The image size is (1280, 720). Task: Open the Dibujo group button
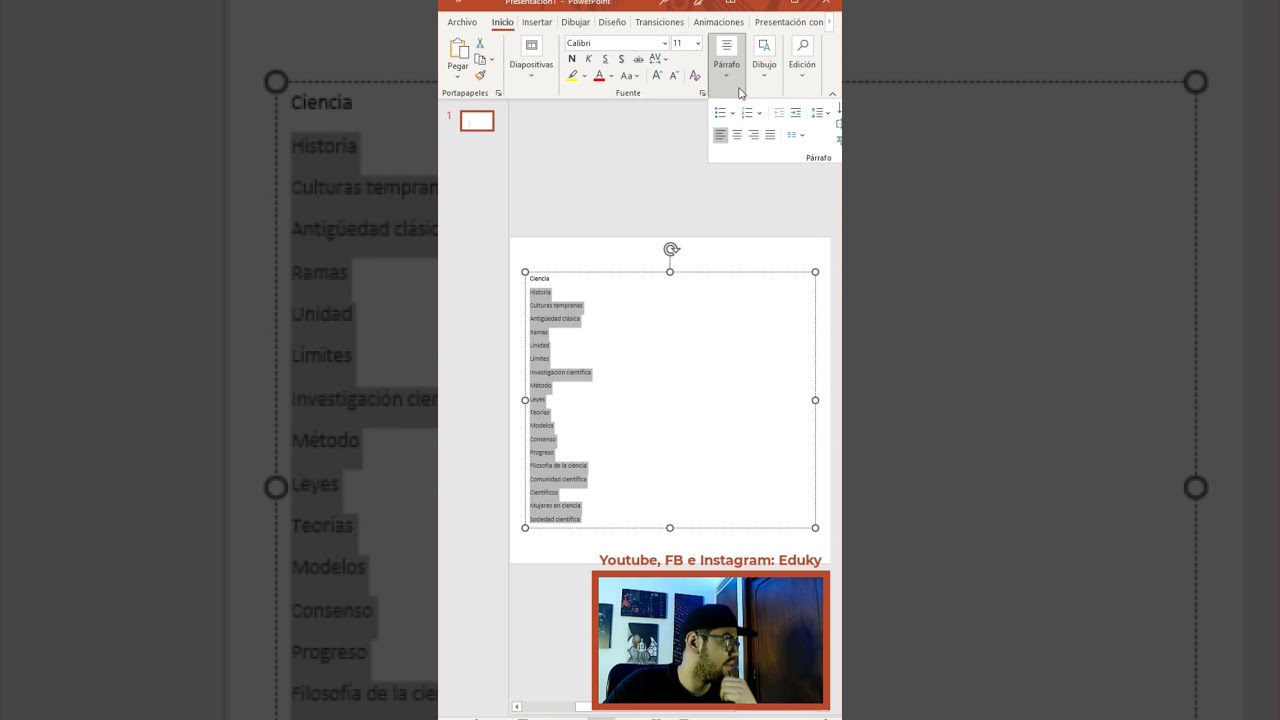[x=764, y=58]
